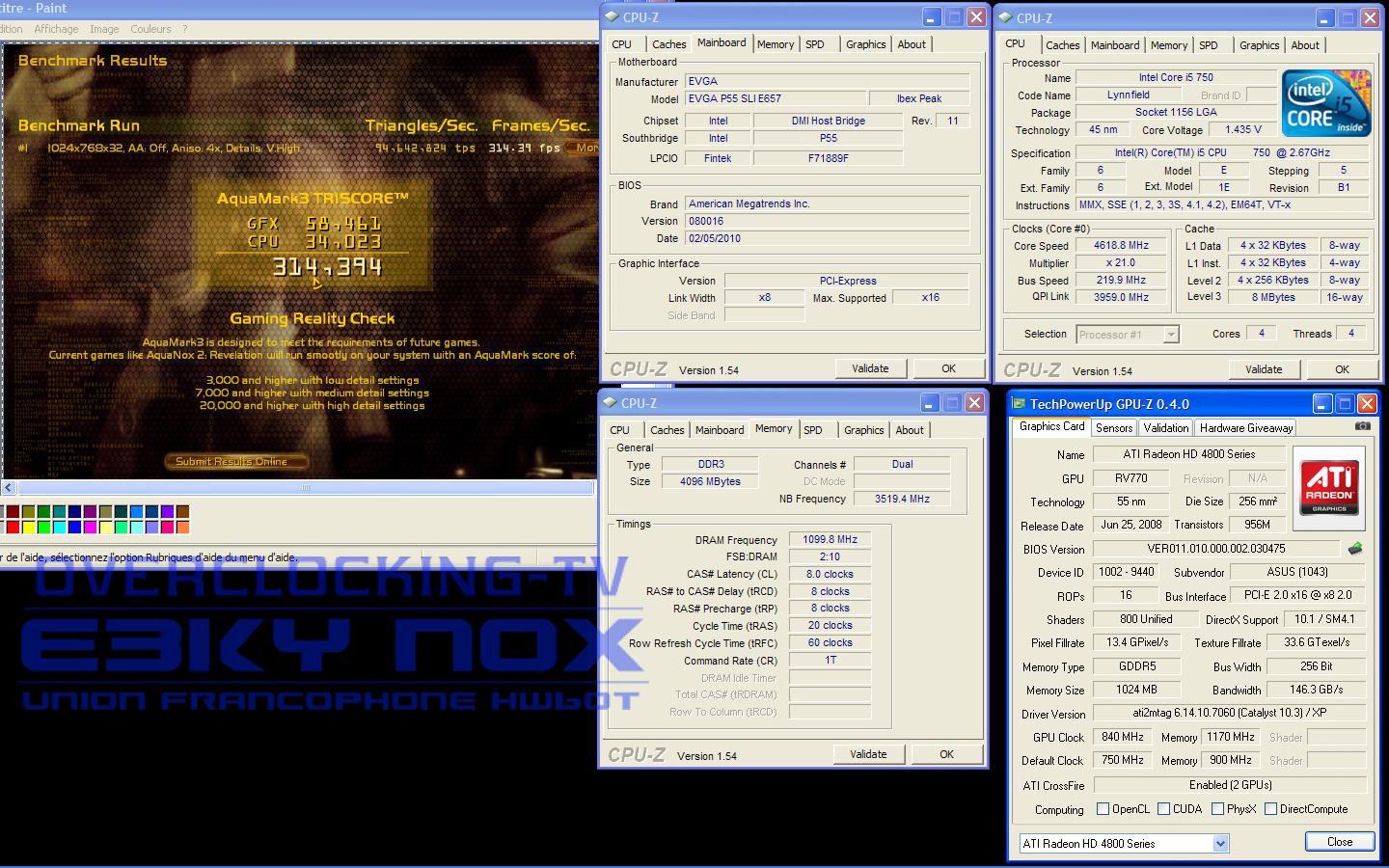Click OK in CPU-Z processor window
The image size is (1389, 868).
(1342, 369)
